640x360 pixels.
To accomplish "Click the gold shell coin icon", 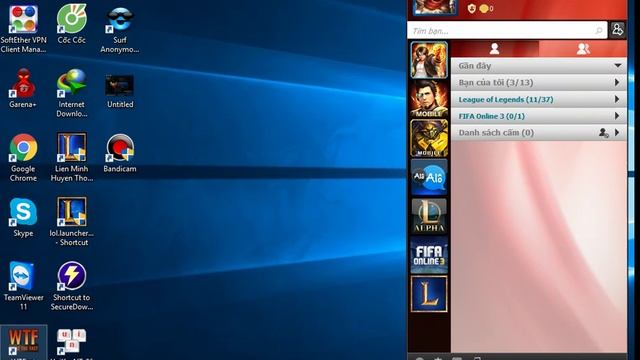I will click(484, 8).
